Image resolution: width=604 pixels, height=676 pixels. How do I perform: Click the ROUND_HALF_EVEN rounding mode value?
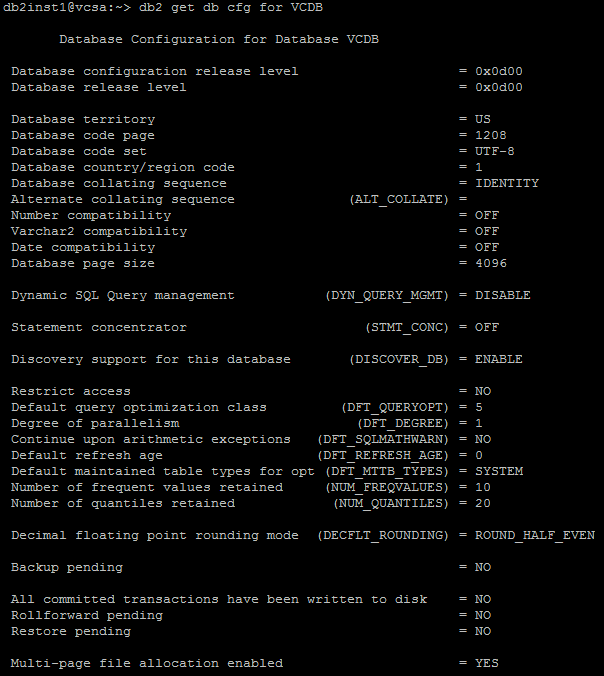pos(535,535)
